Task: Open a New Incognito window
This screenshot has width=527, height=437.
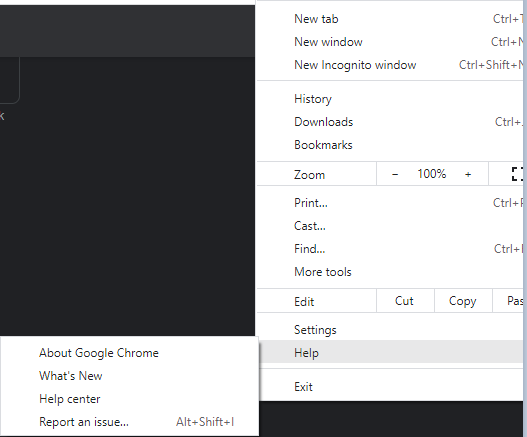Action: pyautogui.click(x=391, y=65)
